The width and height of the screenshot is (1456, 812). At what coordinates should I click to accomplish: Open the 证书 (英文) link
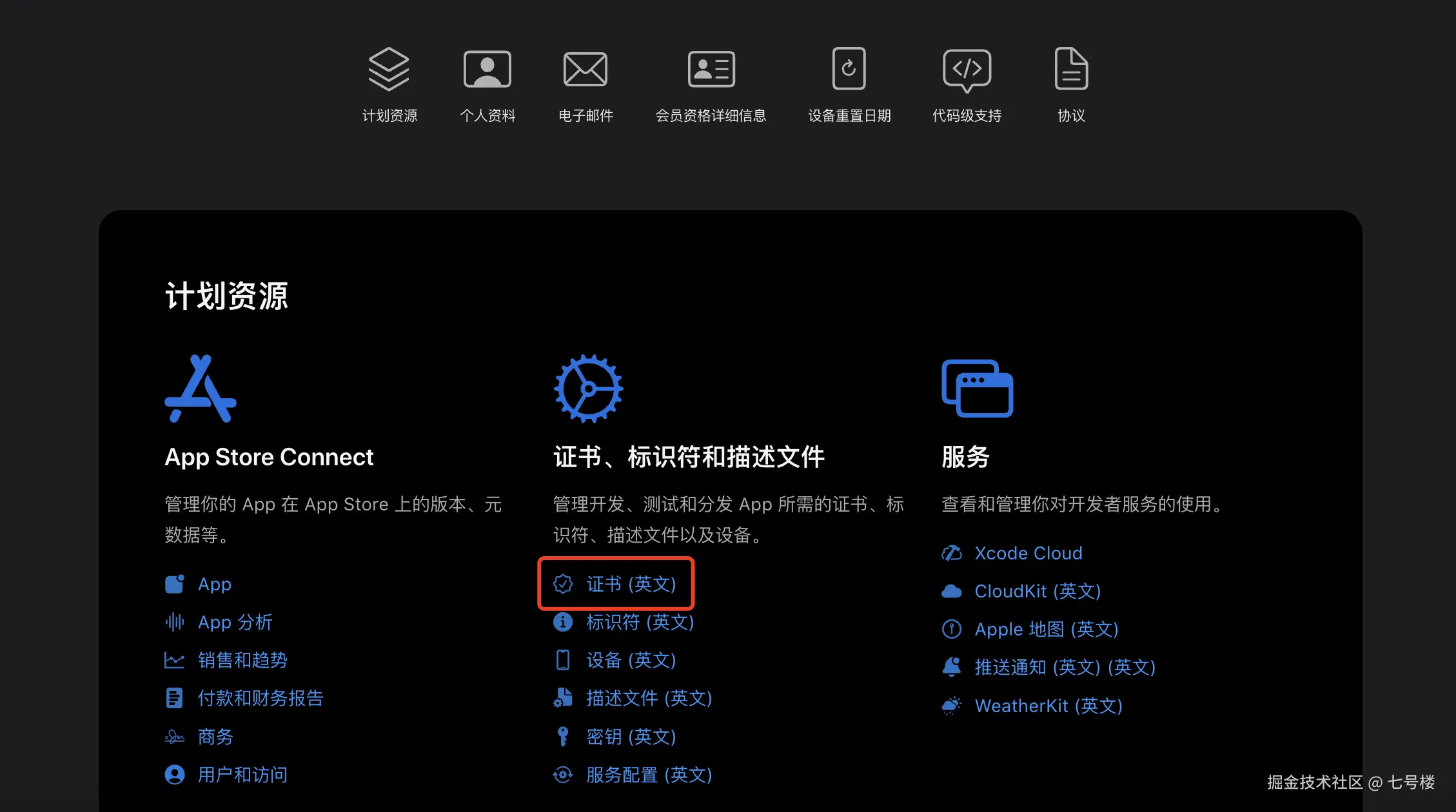630,584
